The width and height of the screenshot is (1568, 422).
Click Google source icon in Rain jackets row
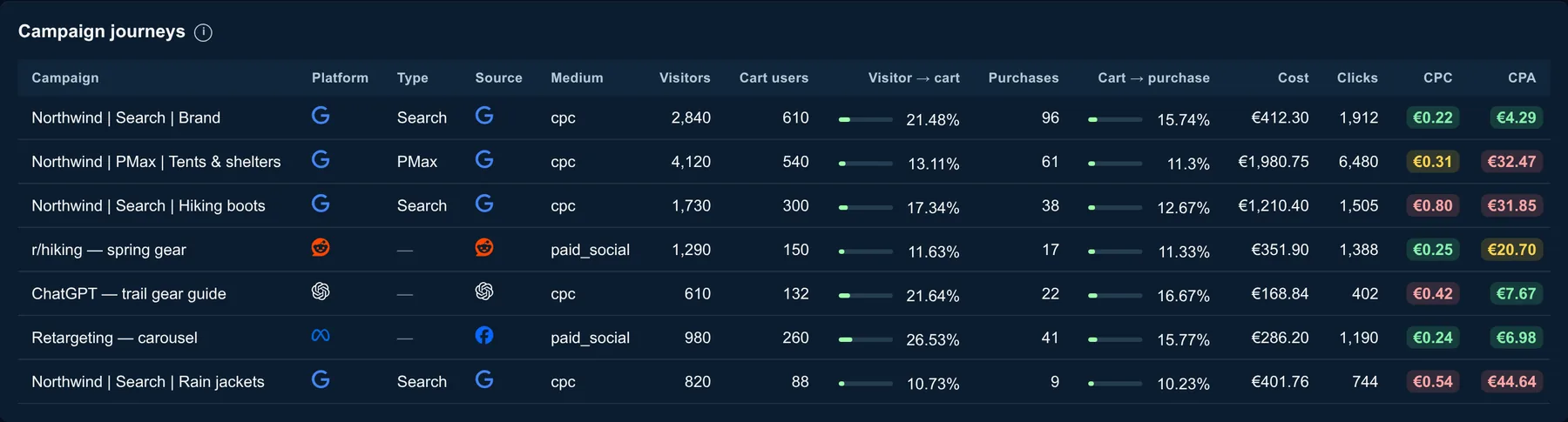pos(484,379)
